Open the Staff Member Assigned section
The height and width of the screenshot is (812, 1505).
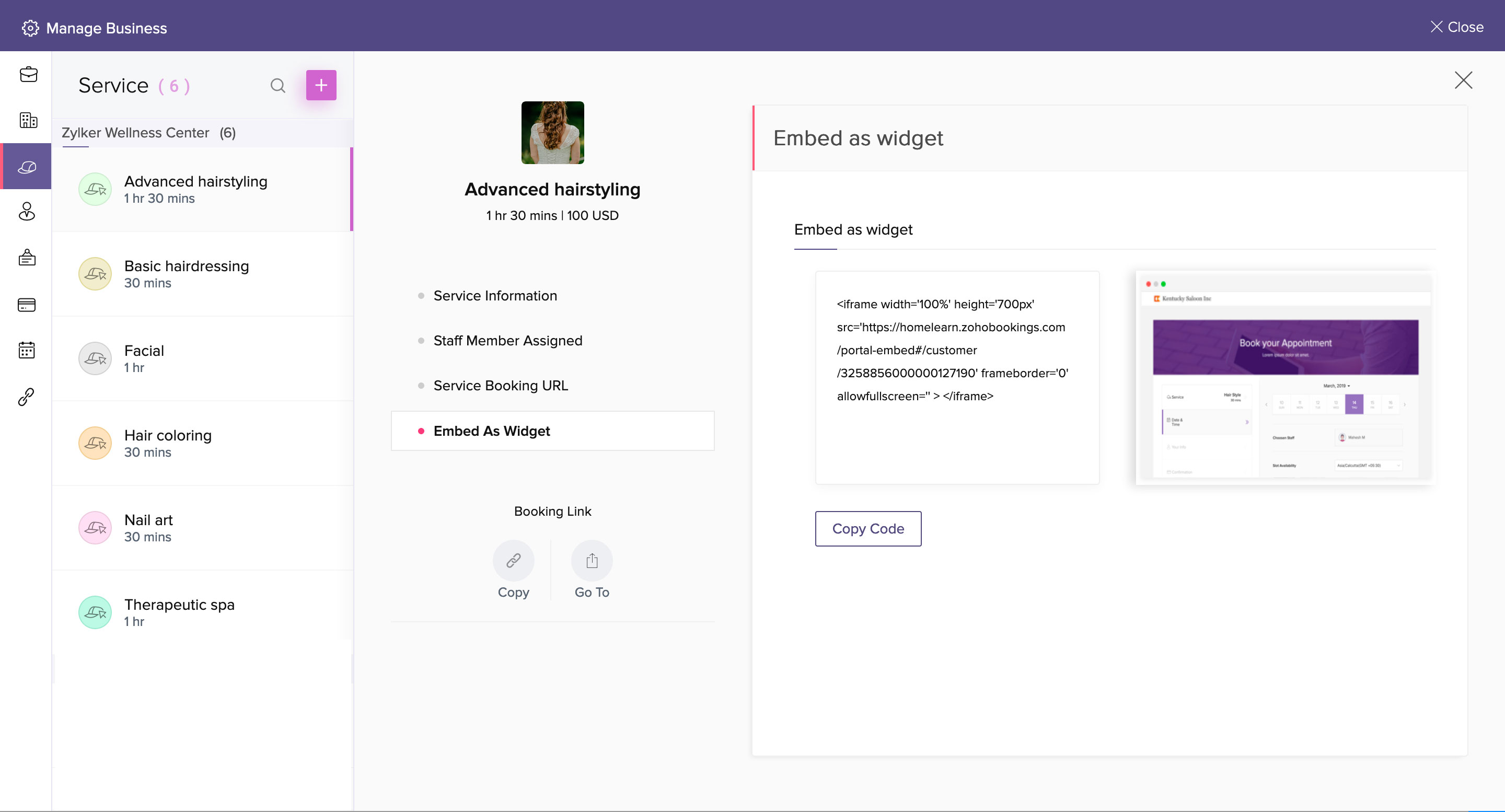point(507,341)
